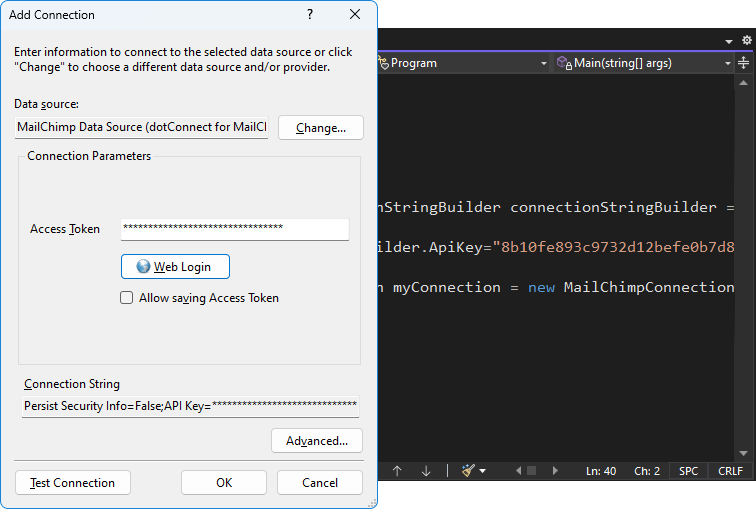The width and height of the screenshot is (756, 509).
Task: Open code cleanup dropdown arrow
Action: [x=483, y=471]
